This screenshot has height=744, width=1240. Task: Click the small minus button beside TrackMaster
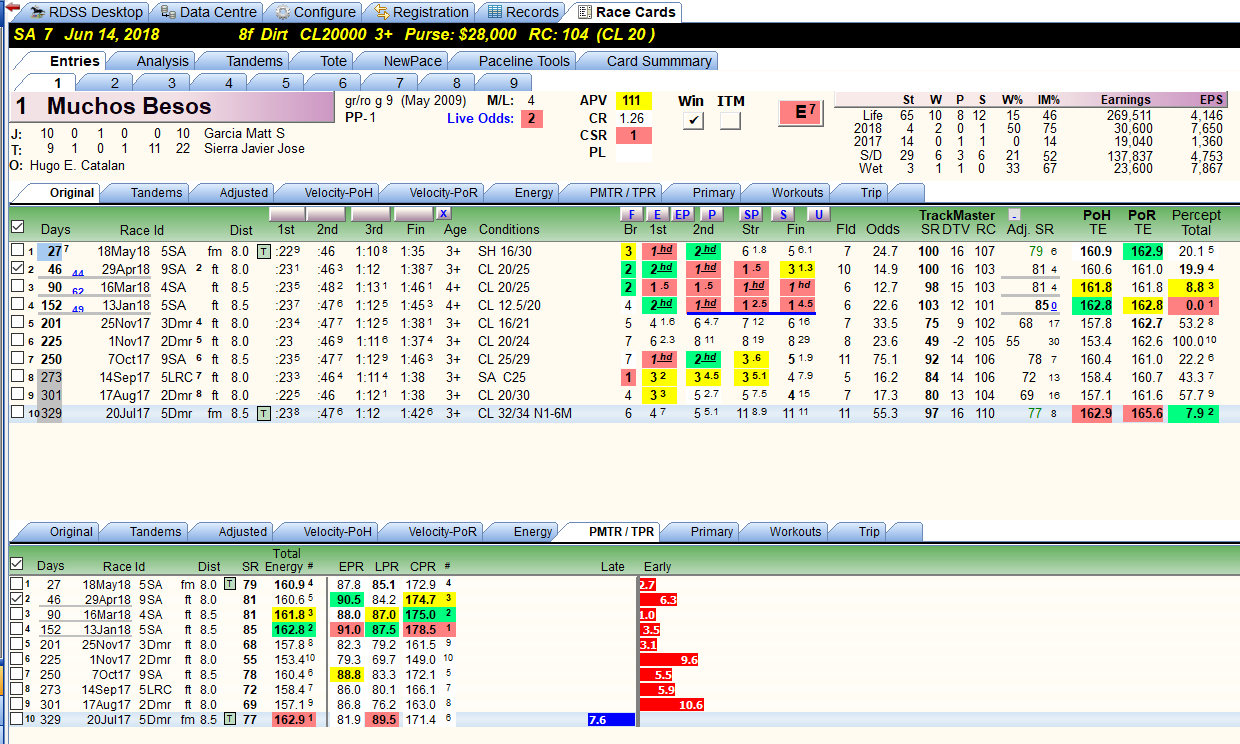tap(1013, 215)
